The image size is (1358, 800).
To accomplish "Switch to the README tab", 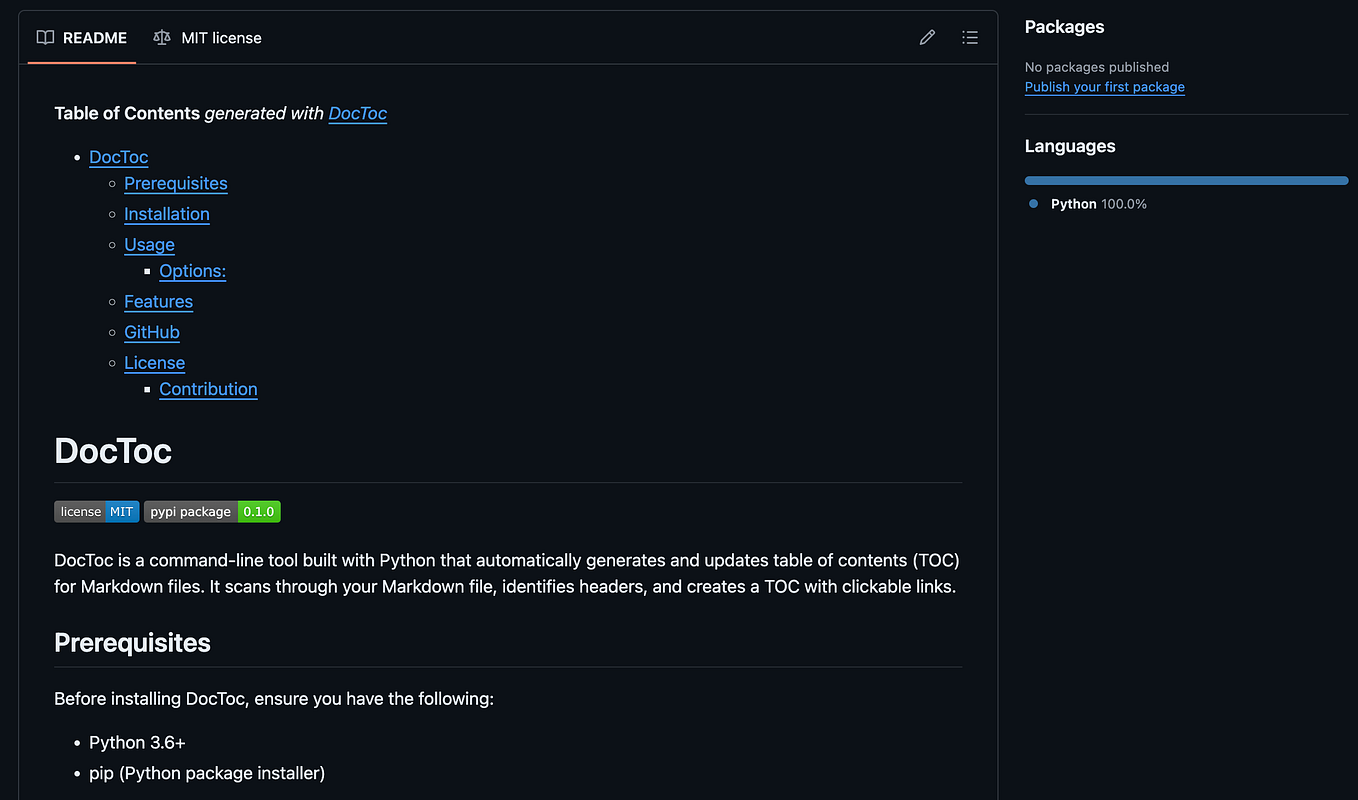I will [93, 37].
